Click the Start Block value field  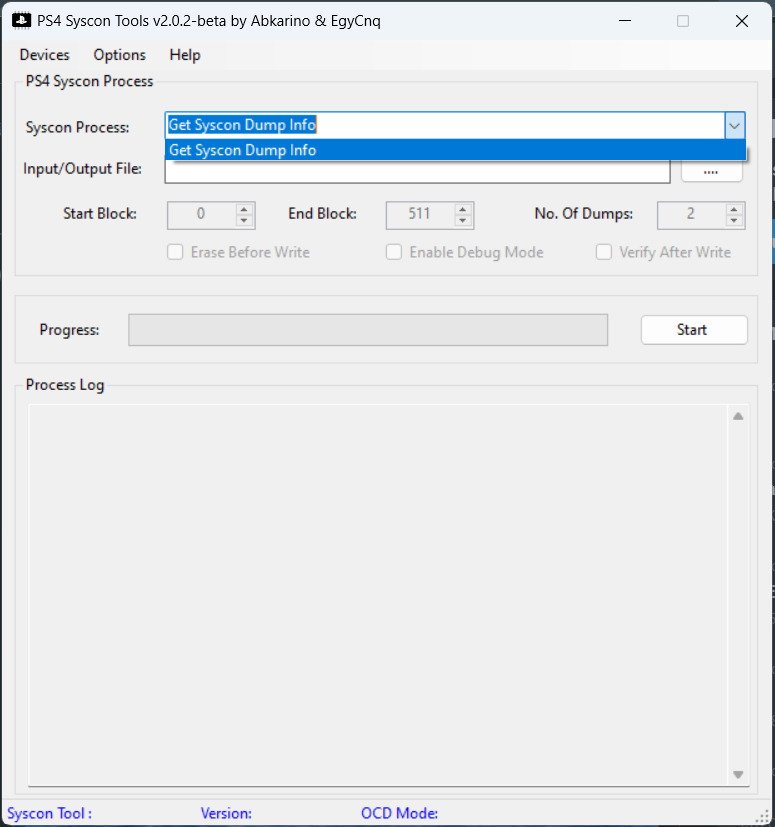201,215
